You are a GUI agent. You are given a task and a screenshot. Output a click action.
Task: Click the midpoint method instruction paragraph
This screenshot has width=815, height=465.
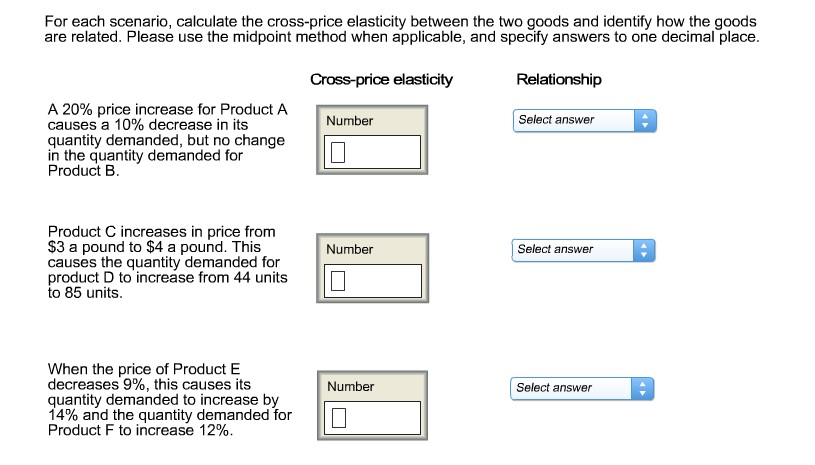tap(402, 29)
